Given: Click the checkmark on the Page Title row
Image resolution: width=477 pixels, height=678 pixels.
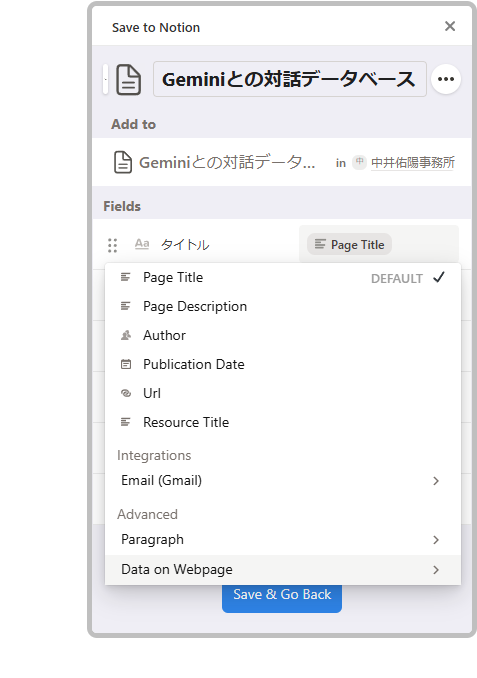Looking at the screenshot, I should [x=439, y=277].
